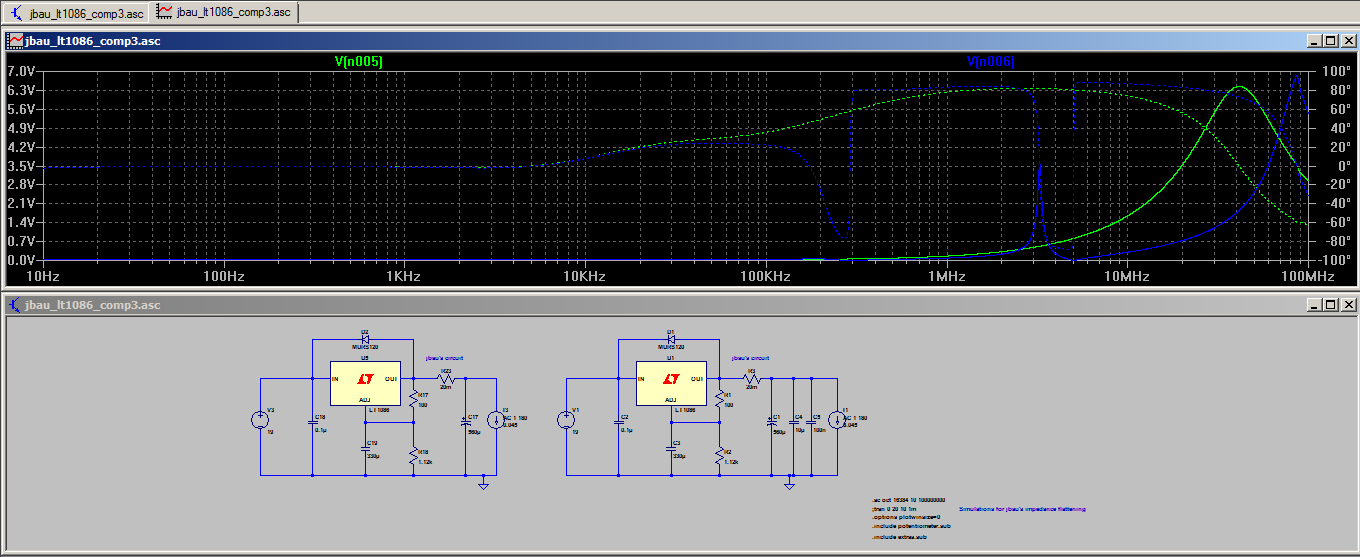Select the V(n006) trace label
This screenshot has height=557, width=1360.
[x=990, y=62]
